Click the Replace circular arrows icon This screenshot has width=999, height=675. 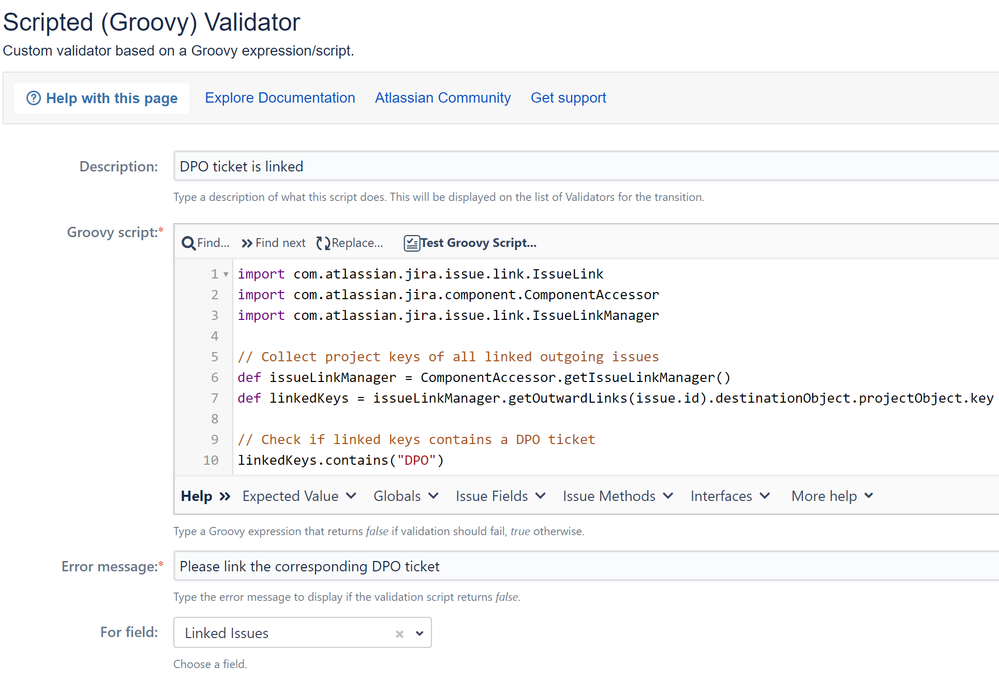tap(323, 243)
